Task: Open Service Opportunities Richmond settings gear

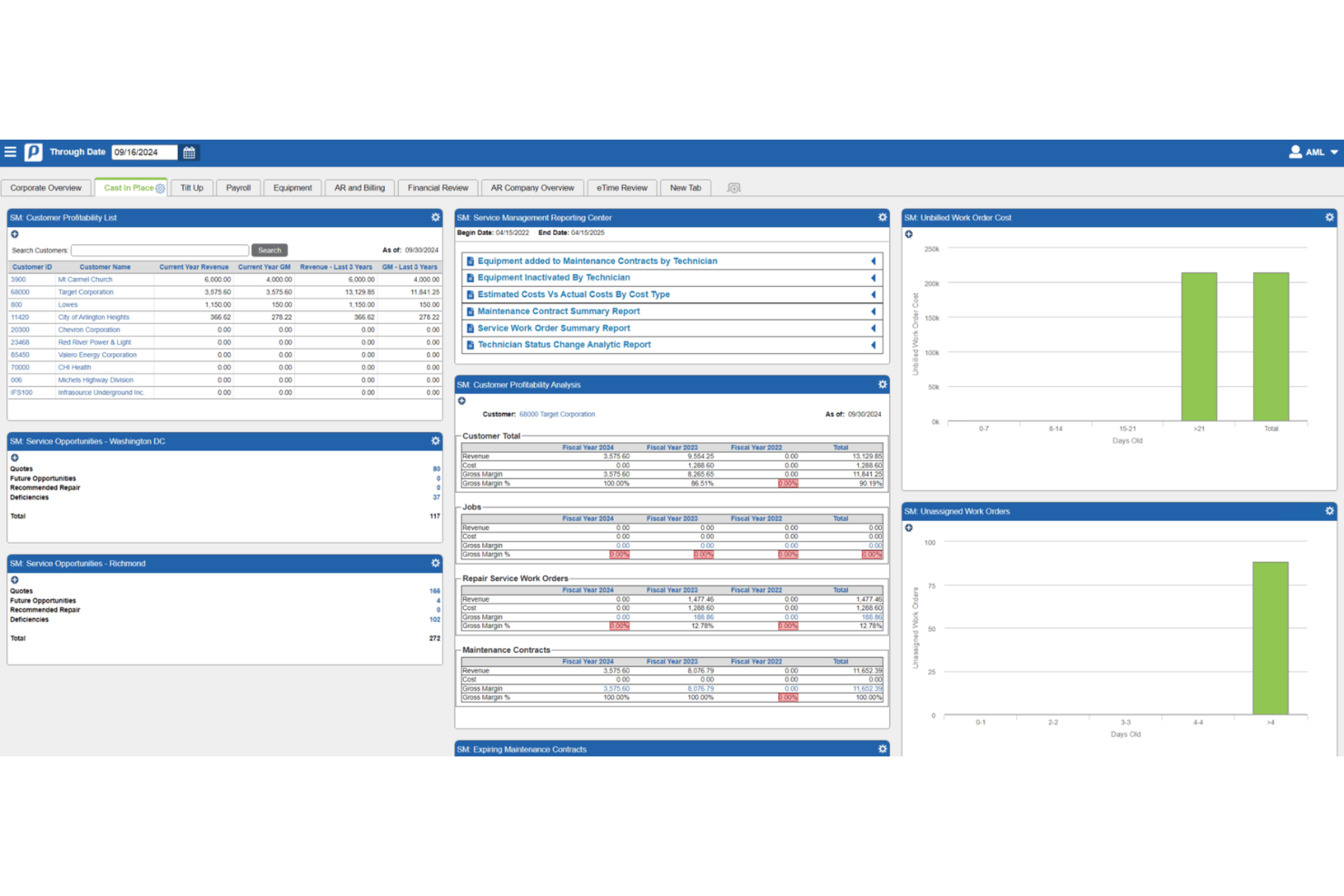Action: point(435,564)
